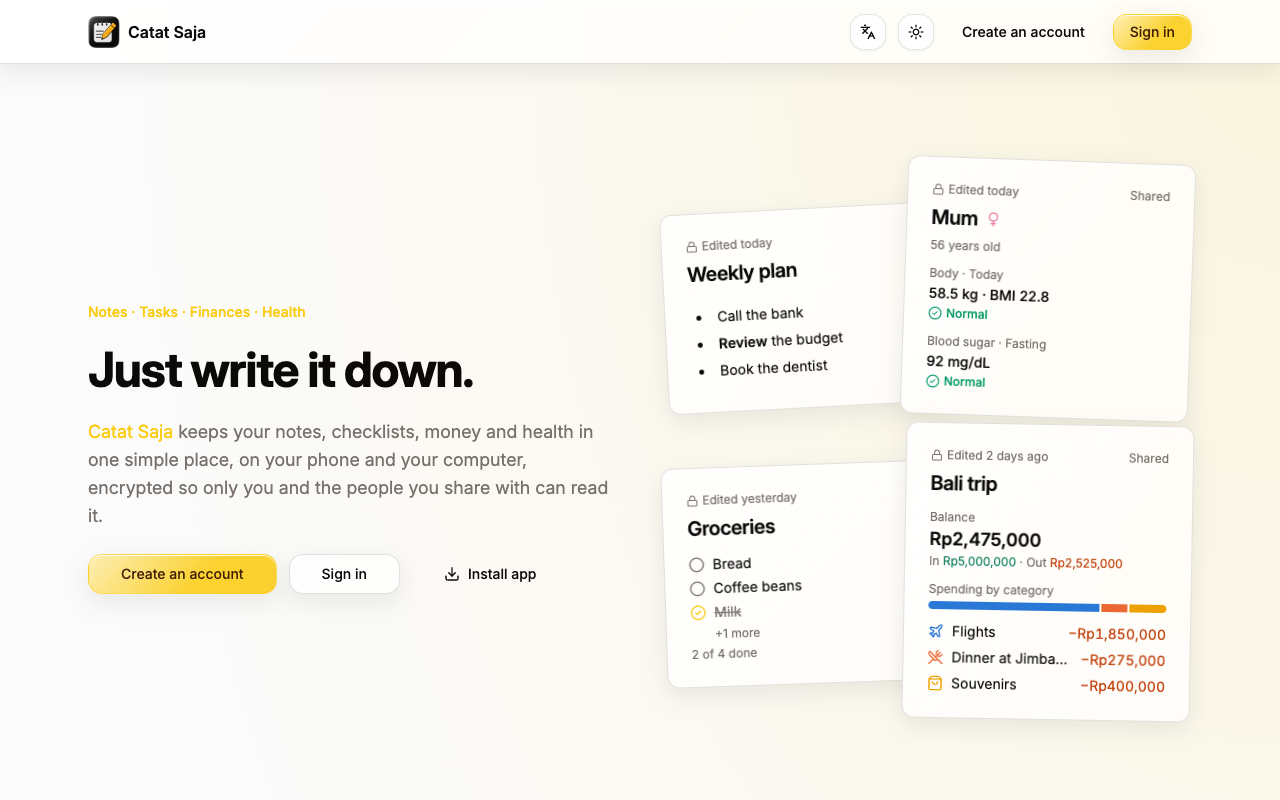
Task: Click 'Edited 2 days ago' on Bali trip card
Action: (x=997, y=455)
